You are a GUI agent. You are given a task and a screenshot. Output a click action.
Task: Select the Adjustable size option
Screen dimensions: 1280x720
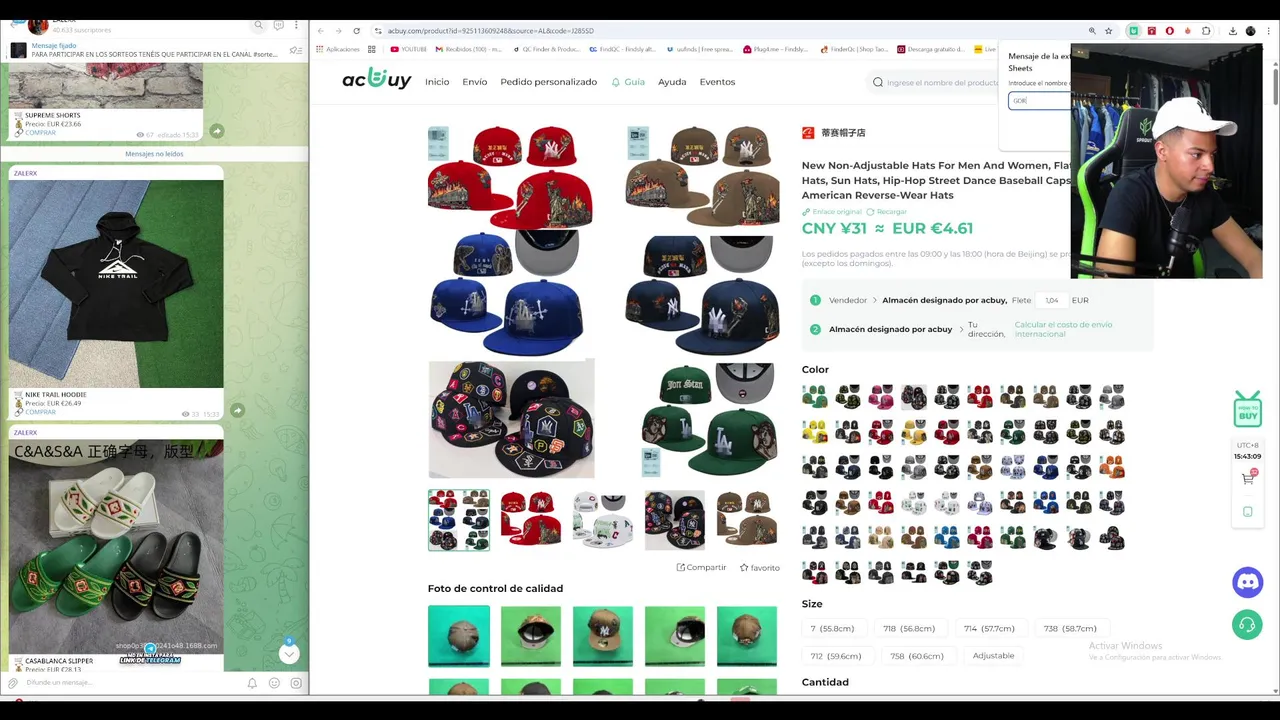tap(993, 656)
